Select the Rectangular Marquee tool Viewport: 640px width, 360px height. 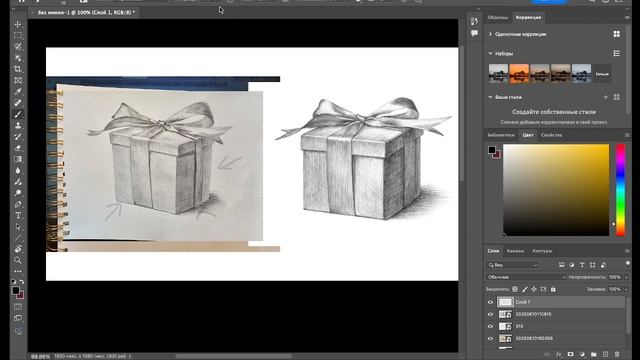pos(18,36)
